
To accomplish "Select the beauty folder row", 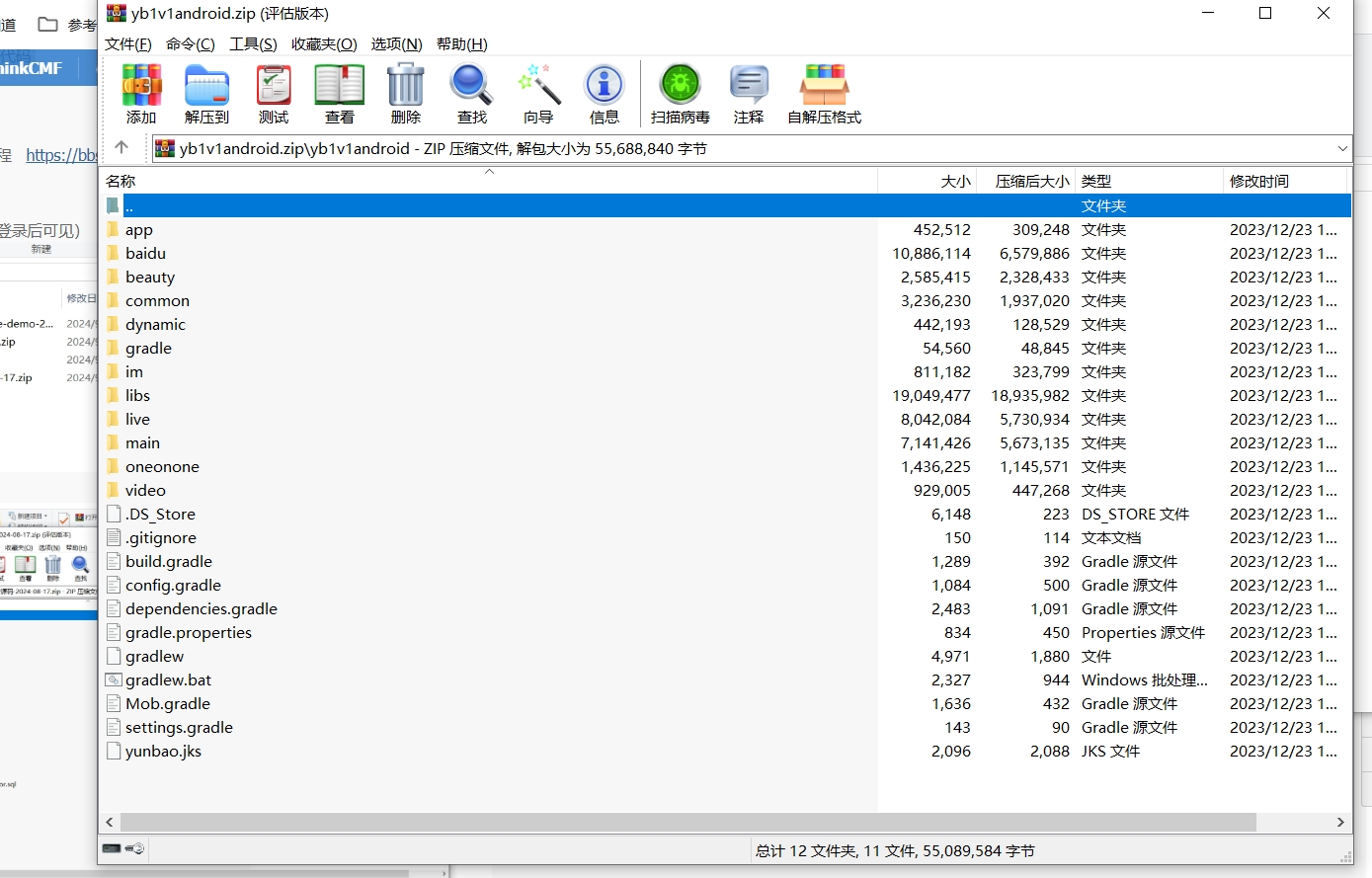I will point(726,277).
